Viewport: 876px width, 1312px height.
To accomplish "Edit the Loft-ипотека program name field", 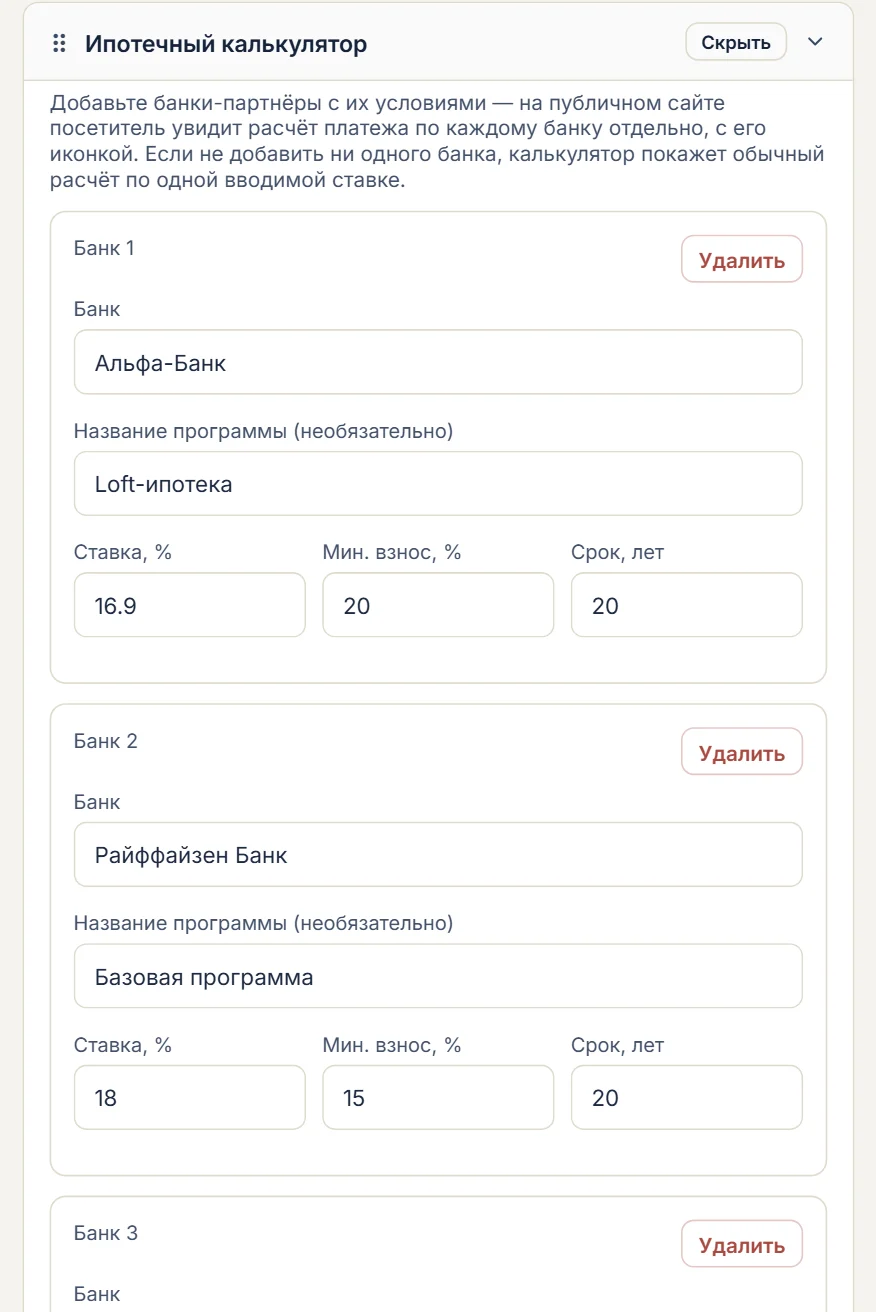I will point(438,484).
